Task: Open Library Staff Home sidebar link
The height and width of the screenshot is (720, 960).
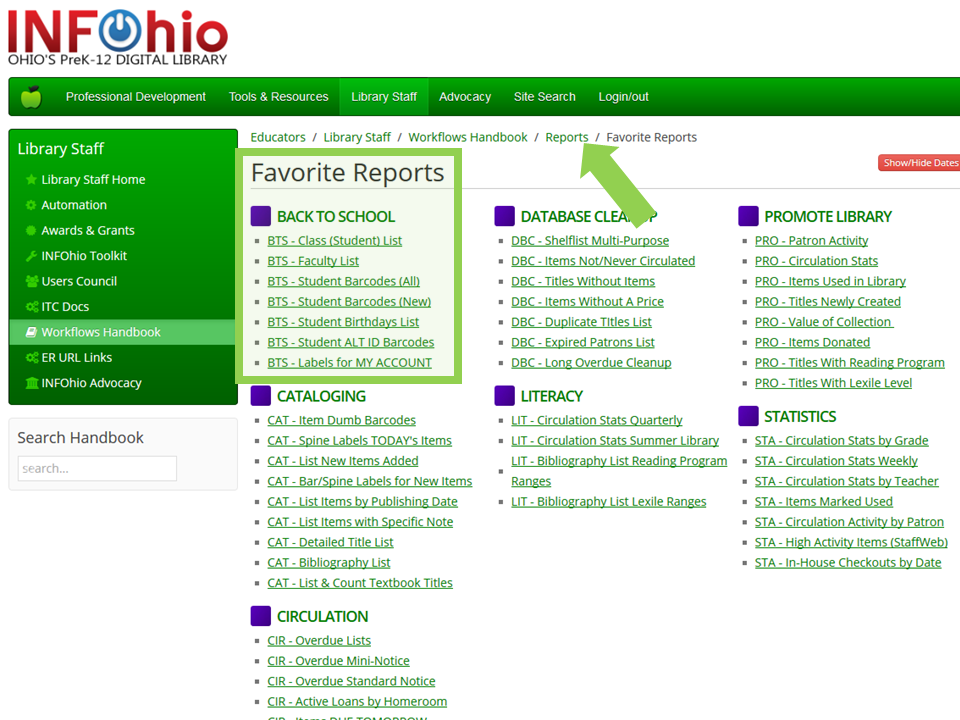Action: (93, 179)
